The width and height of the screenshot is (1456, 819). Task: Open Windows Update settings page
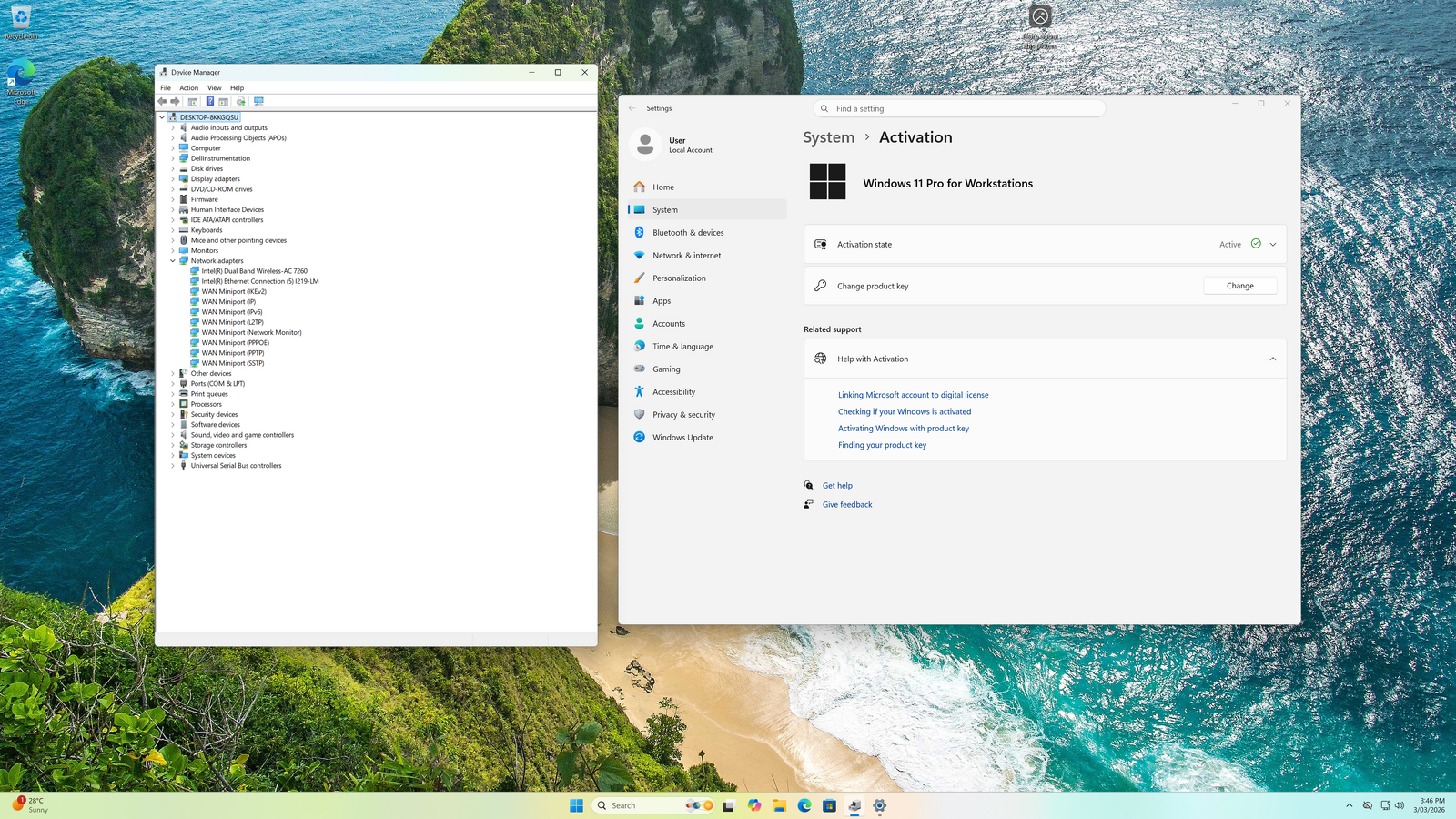[x=682, y=438]
